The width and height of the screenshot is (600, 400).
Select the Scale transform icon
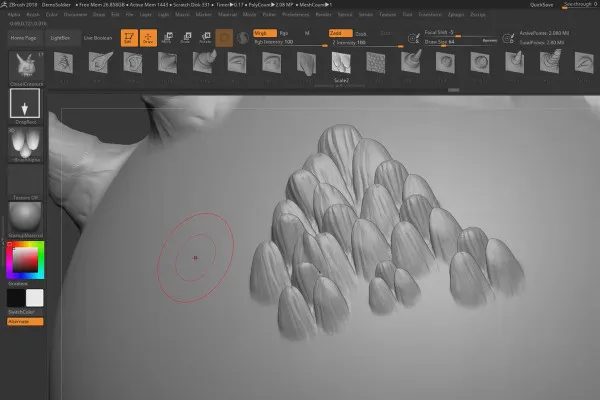click(x=186, y=38)
